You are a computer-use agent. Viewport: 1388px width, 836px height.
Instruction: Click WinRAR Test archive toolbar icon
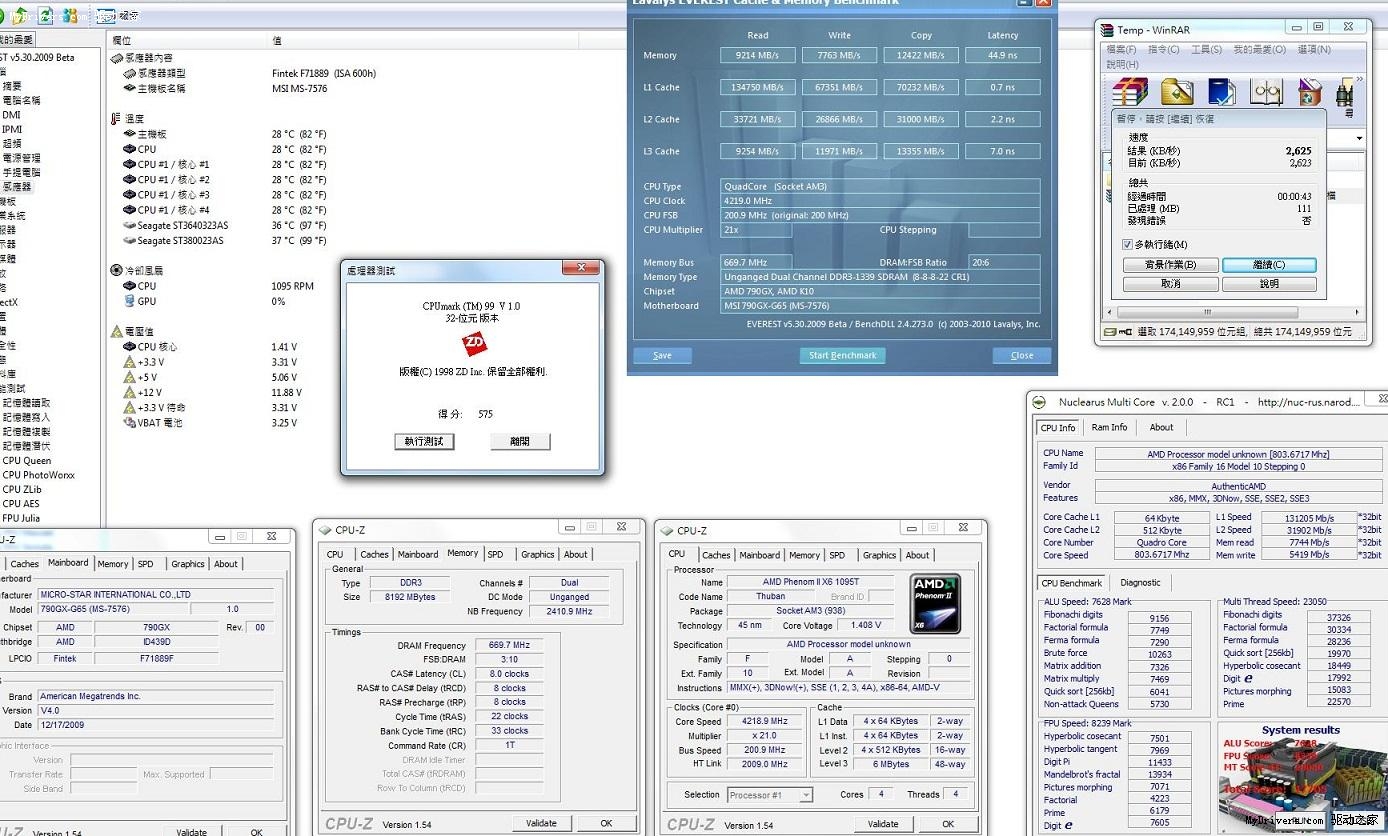tap(1222, 92)
